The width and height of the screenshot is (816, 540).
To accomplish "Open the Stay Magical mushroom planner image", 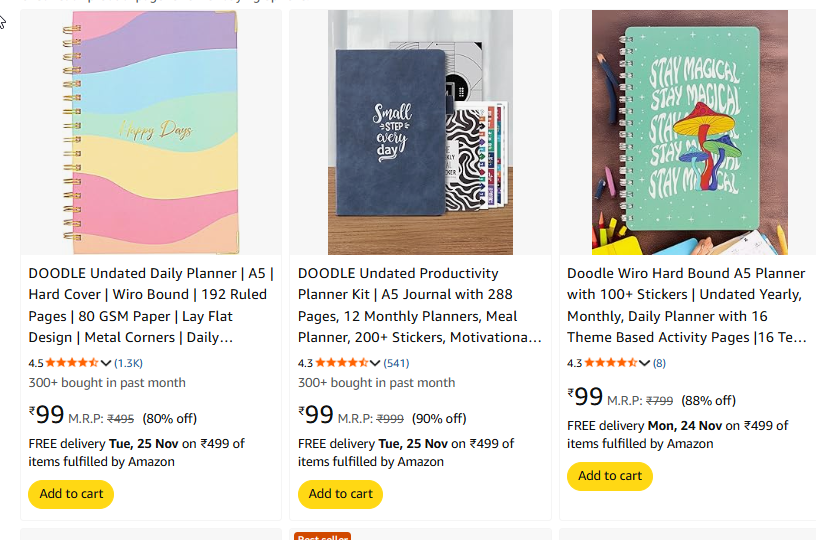I will pyautogui.click(x=689, y=133).
